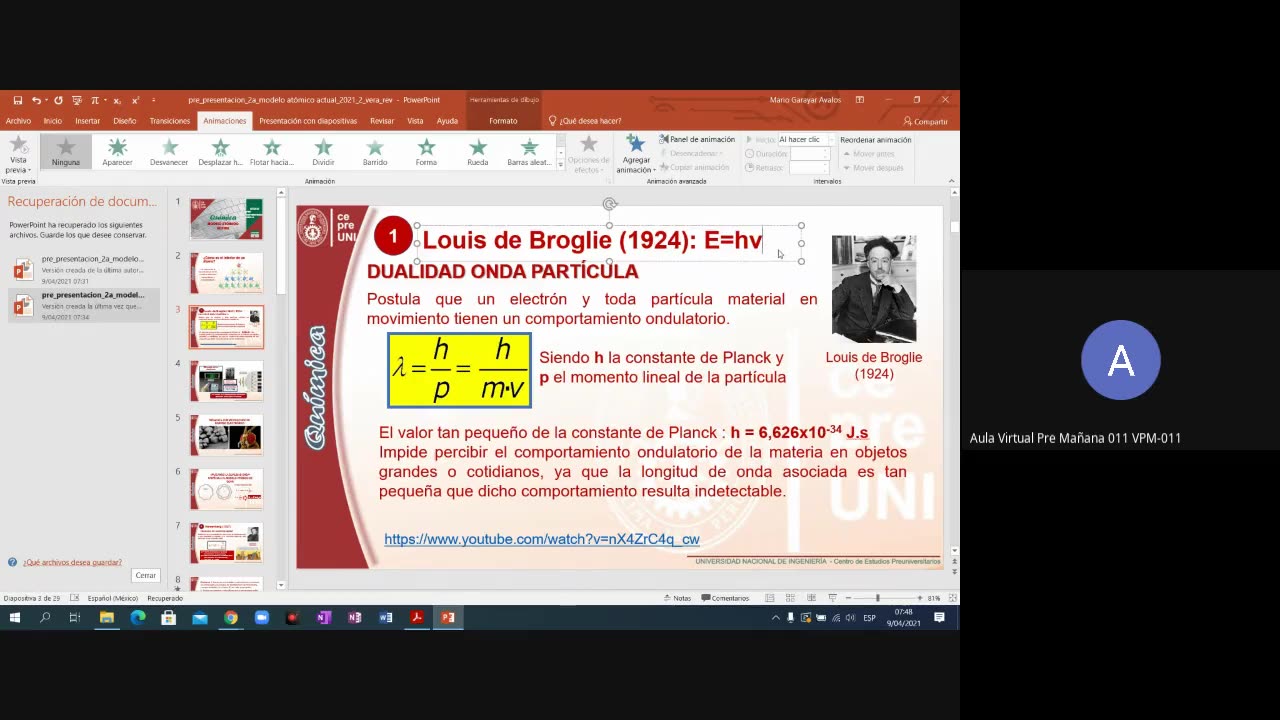Select slide 5 thumbnail
1280x720 pixels.
point(227,435)
